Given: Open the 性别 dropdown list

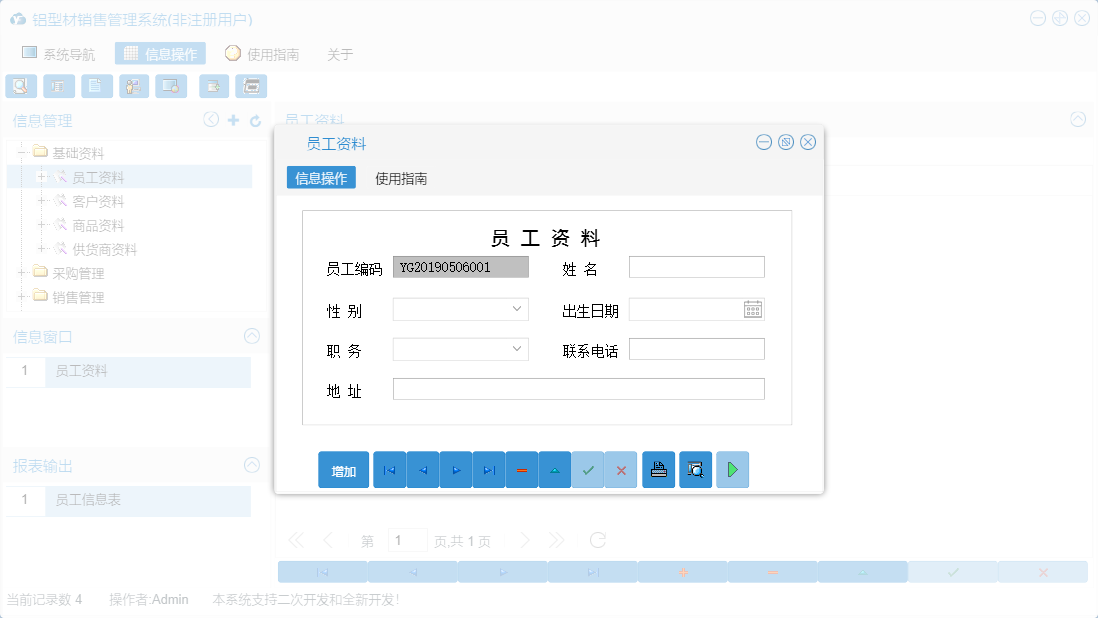Looking at the screenshot, I should (x=519, y=309).
